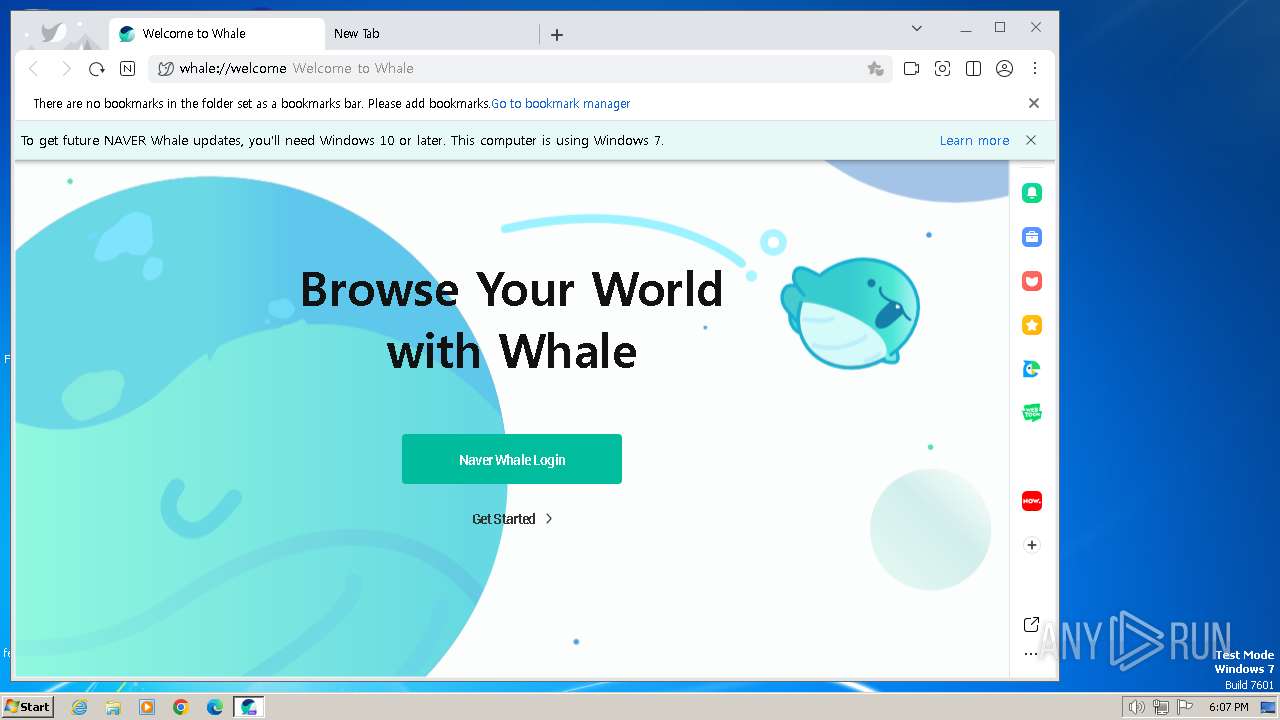Open the yellow star bookmarks sidebar icon
This screenshot has height=720, width=1280.
[x=1032, y=325]
